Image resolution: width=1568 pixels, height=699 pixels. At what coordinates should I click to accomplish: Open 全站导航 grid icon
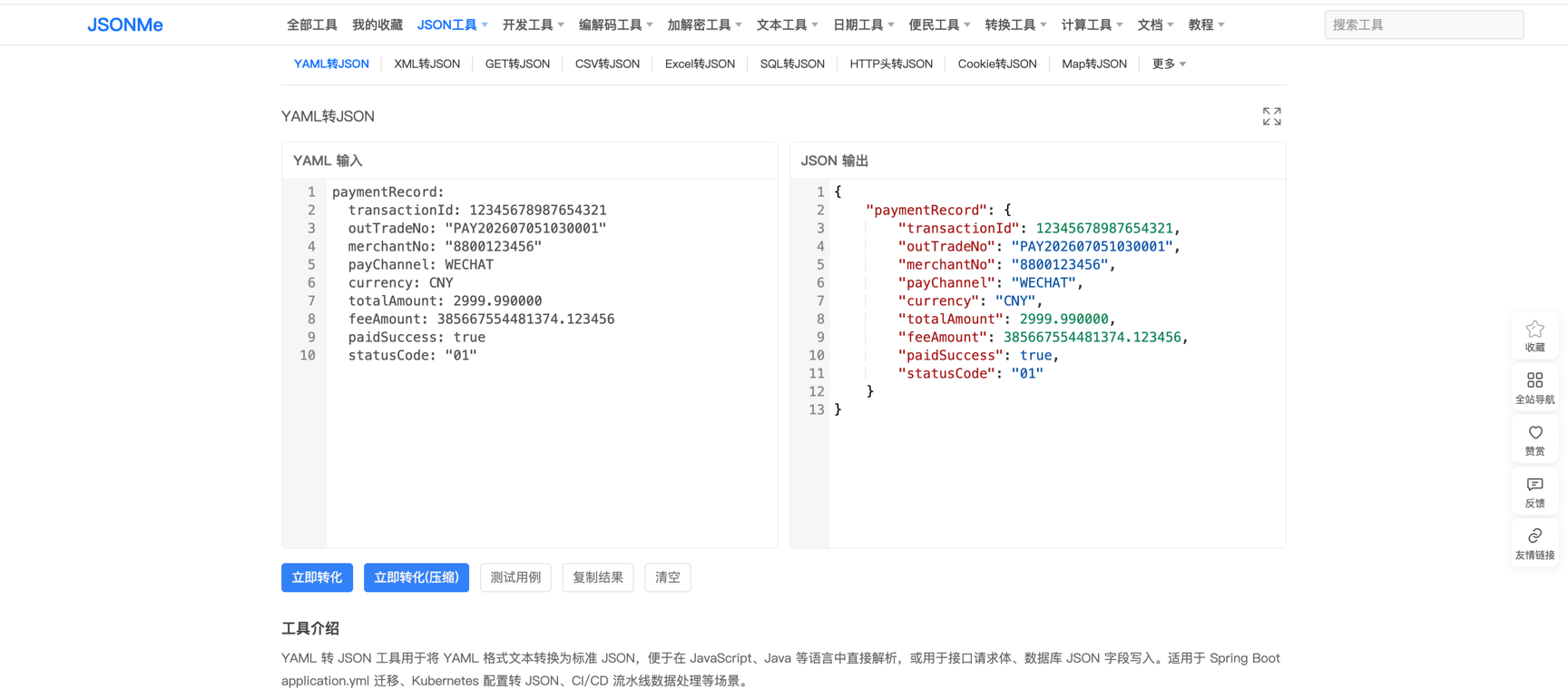point(1534,388)
